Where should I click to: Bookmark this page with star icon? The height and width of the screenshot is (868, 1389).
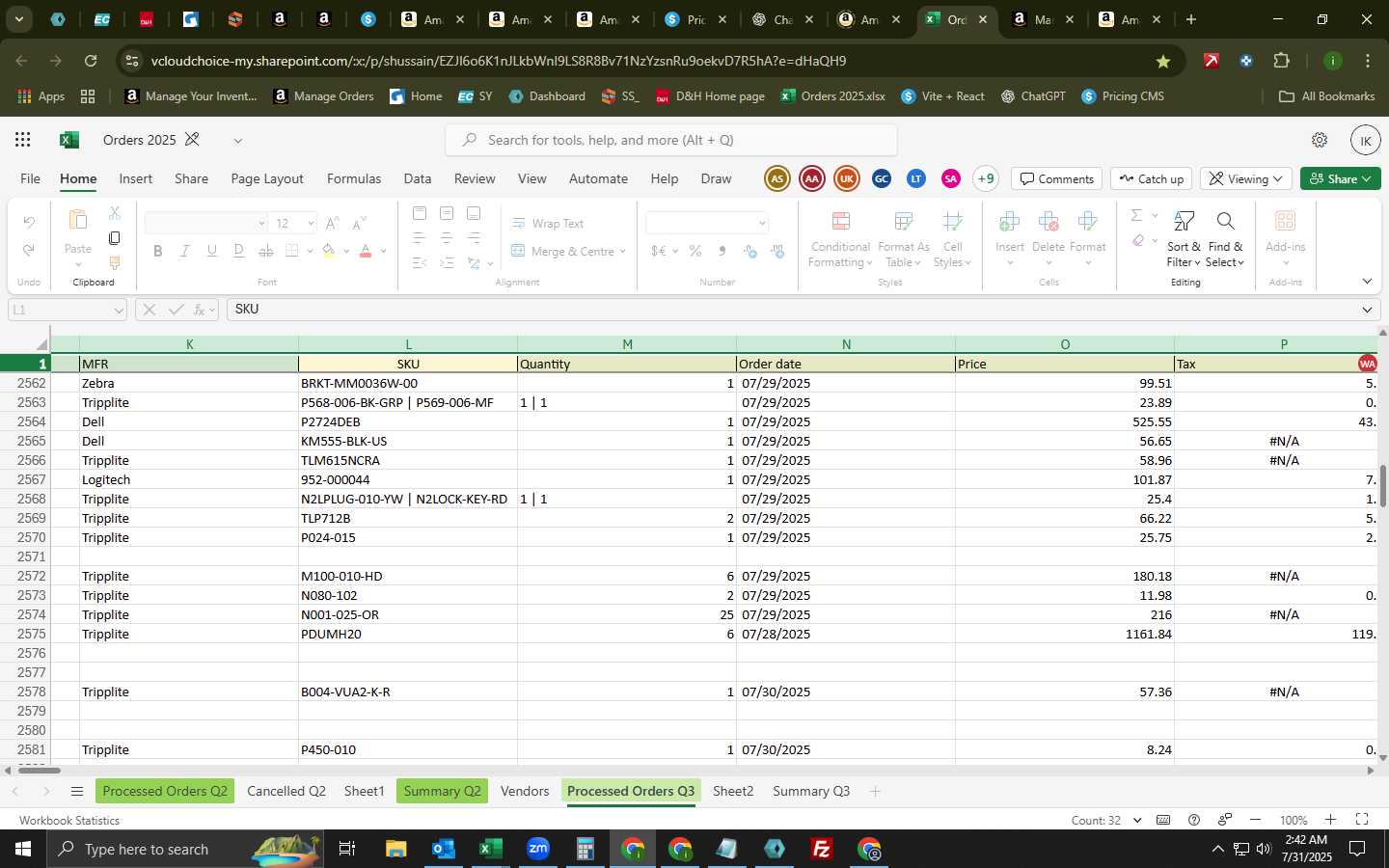click(1163, 61)
